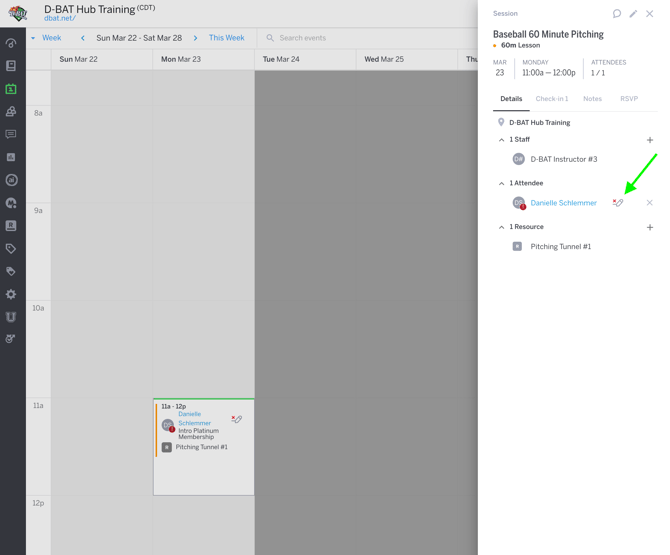The height and width of the screenshot is (555, 670).
Task: Open the R square icon in sidebar
Action: pyautogui.click(x=11, y=226)
